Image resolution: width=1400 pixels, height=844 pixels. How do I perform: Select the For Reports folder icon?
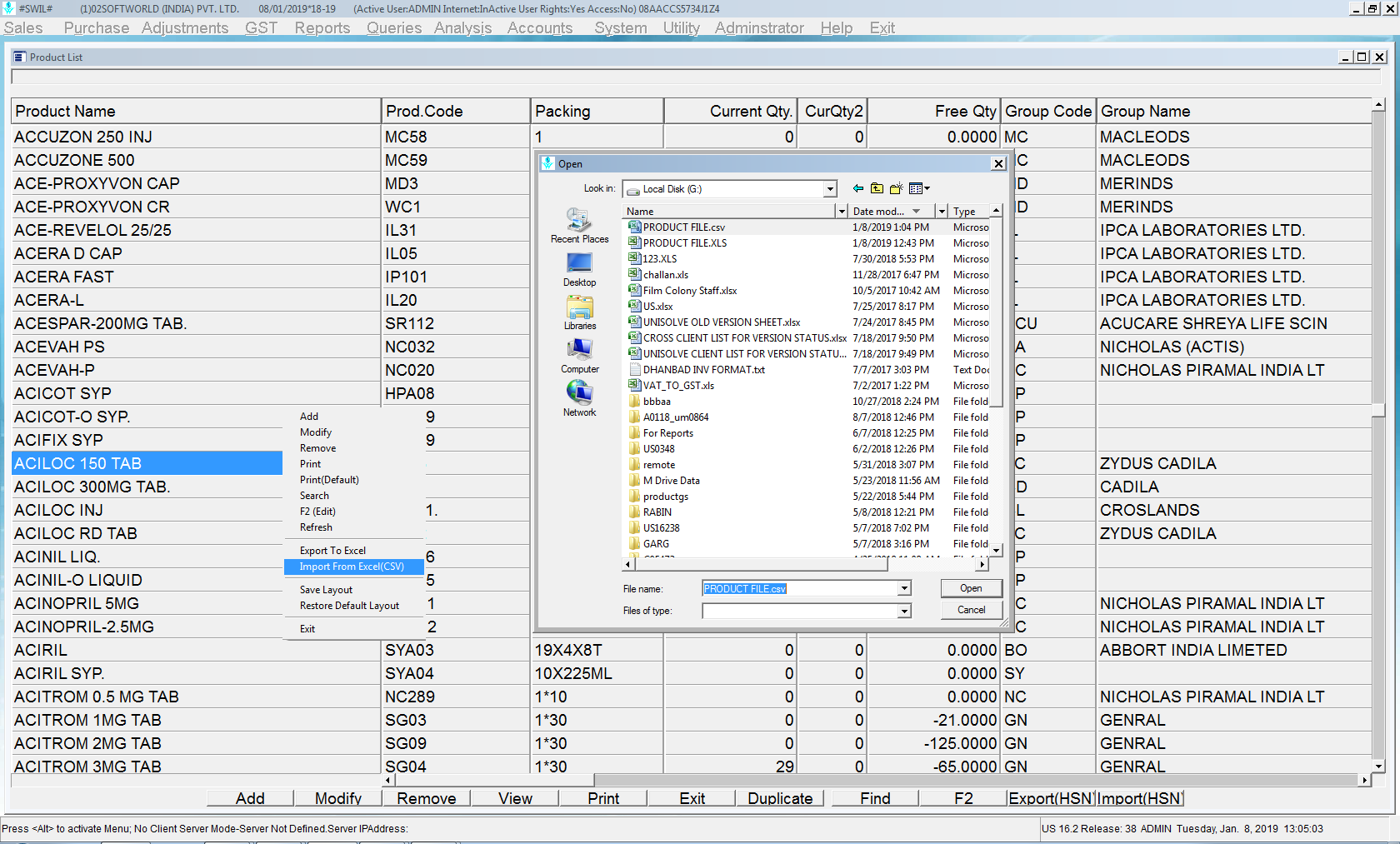[x=634, y=432]
